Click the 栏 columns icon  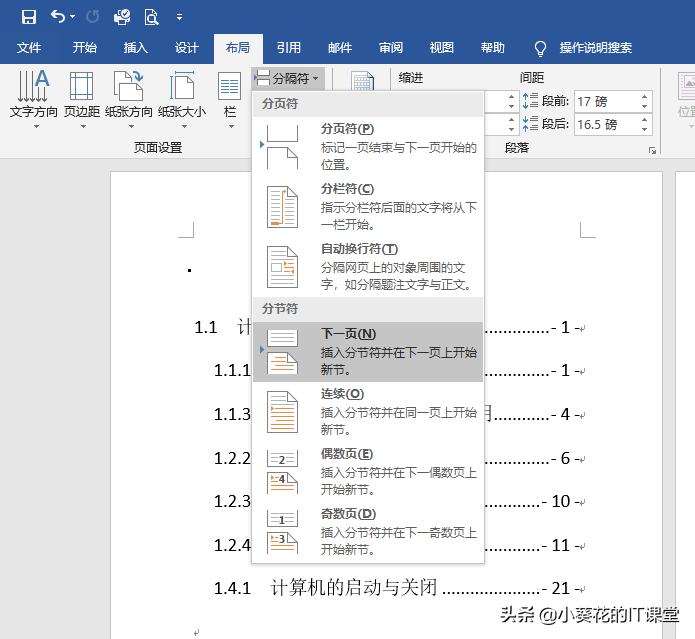click(230, 86)
